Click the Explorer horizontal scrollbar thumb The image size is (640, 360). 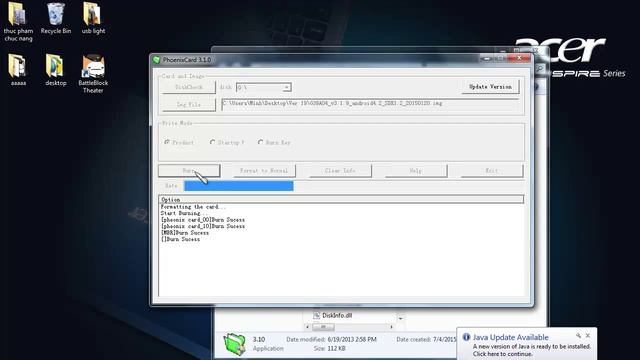click(324, 327)
